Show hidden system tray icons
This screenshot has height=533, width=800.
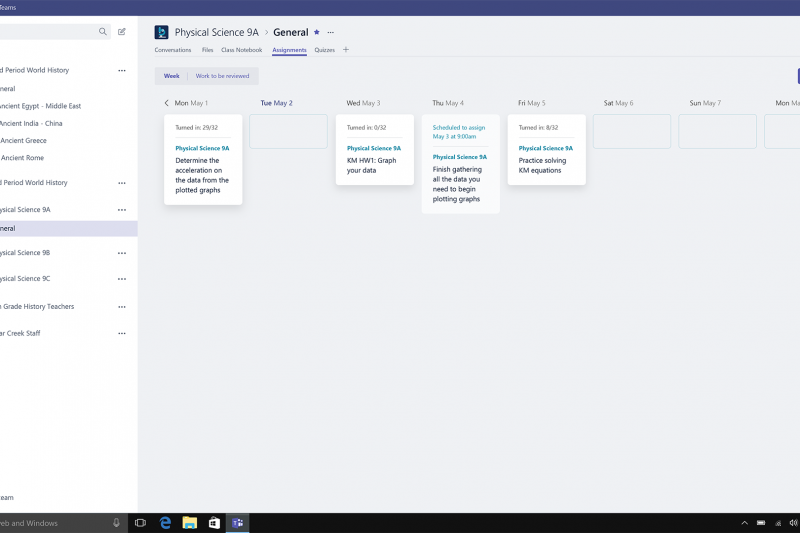pos(744,523)
